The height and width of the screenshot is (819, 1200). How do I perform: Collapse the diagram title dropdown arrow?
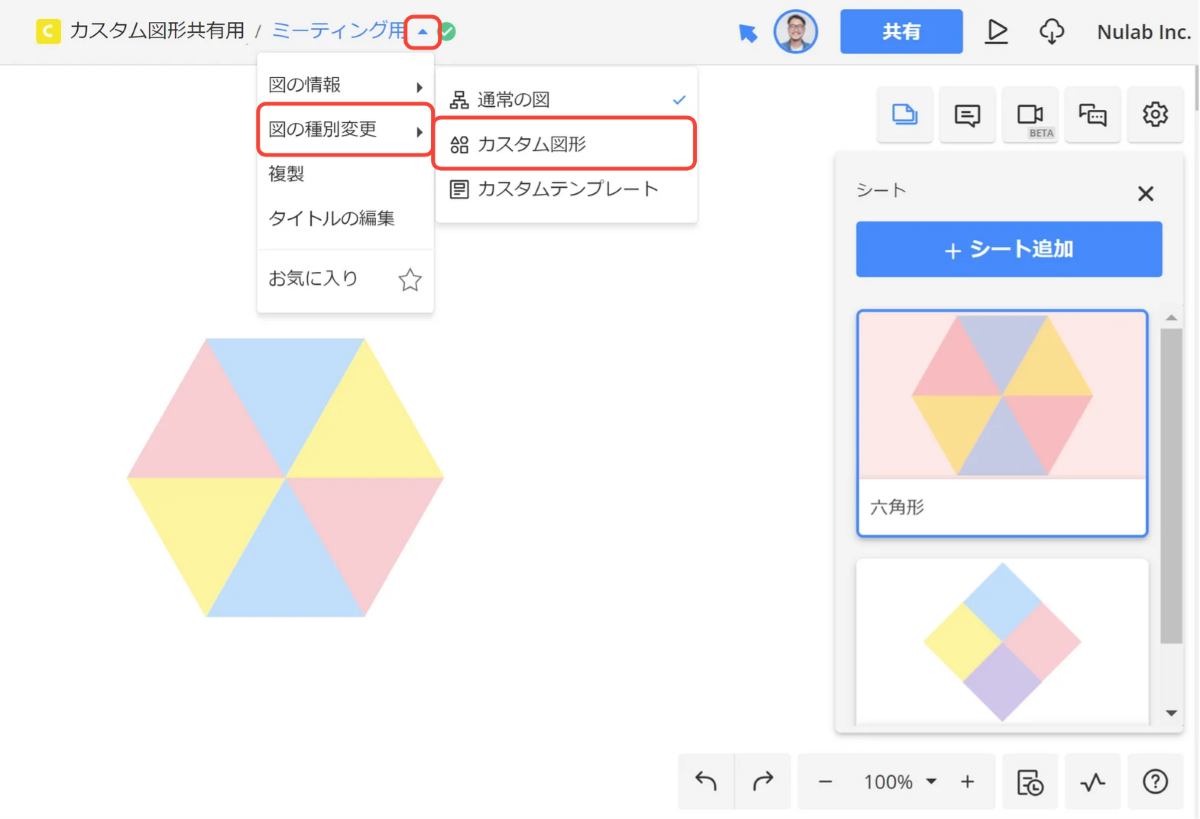click(x=423, y=32)
